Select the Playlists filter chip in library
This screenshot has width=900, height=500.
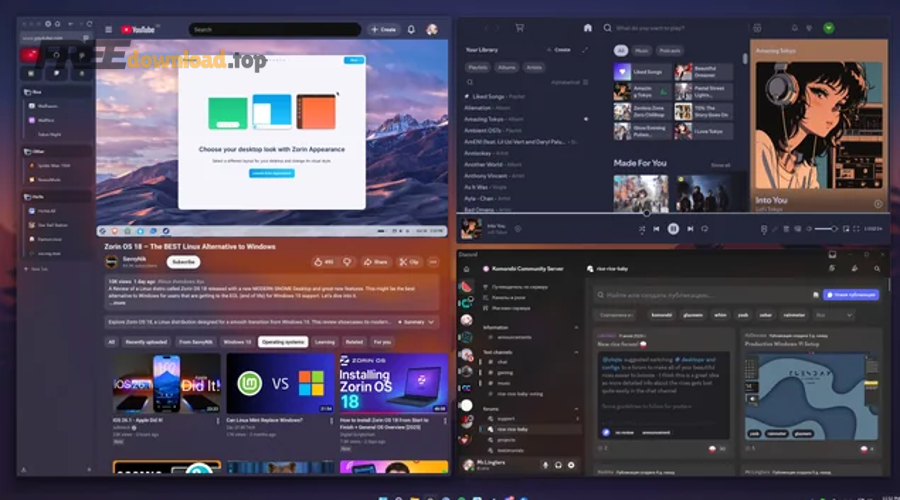pos(478,67)
